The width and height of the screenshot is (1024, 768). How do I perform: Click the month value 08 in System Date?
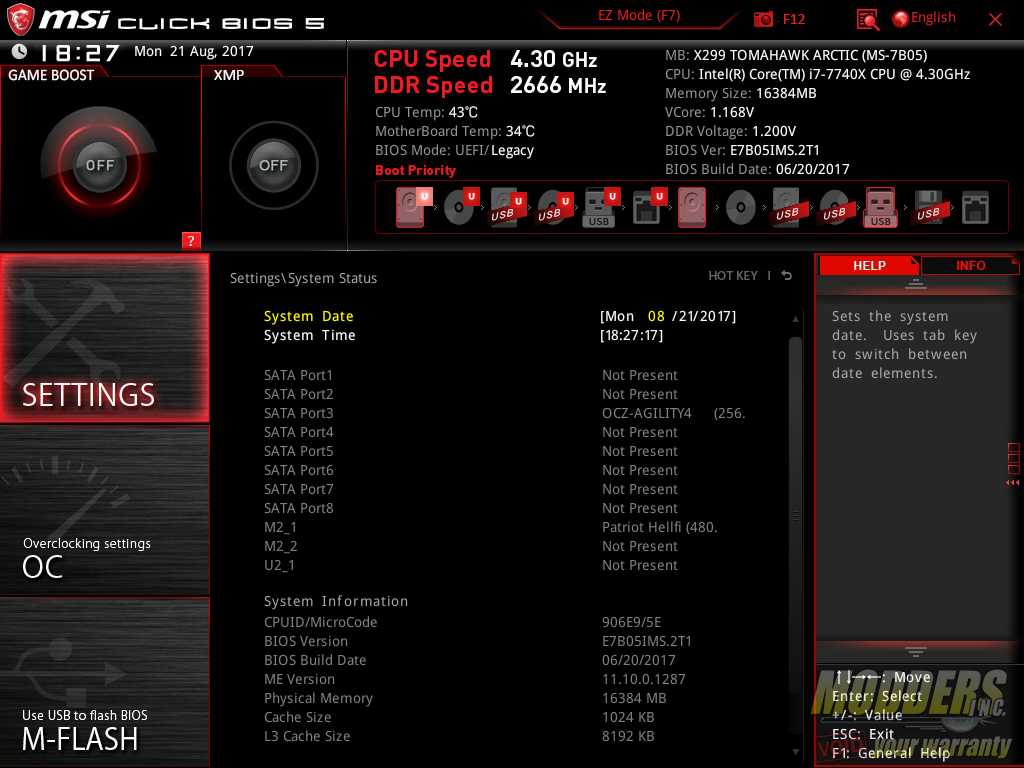pyautogui.click(x=656, y=316)
